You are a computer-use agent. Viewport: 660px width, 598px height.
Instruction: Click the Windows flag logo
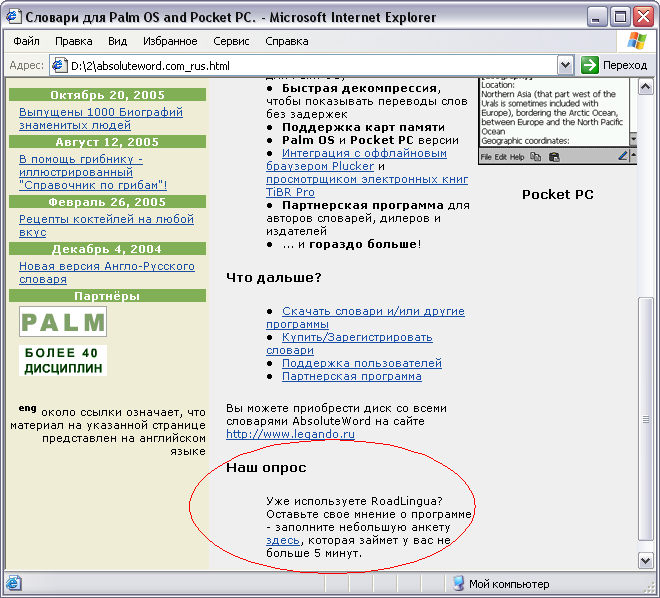636,41
